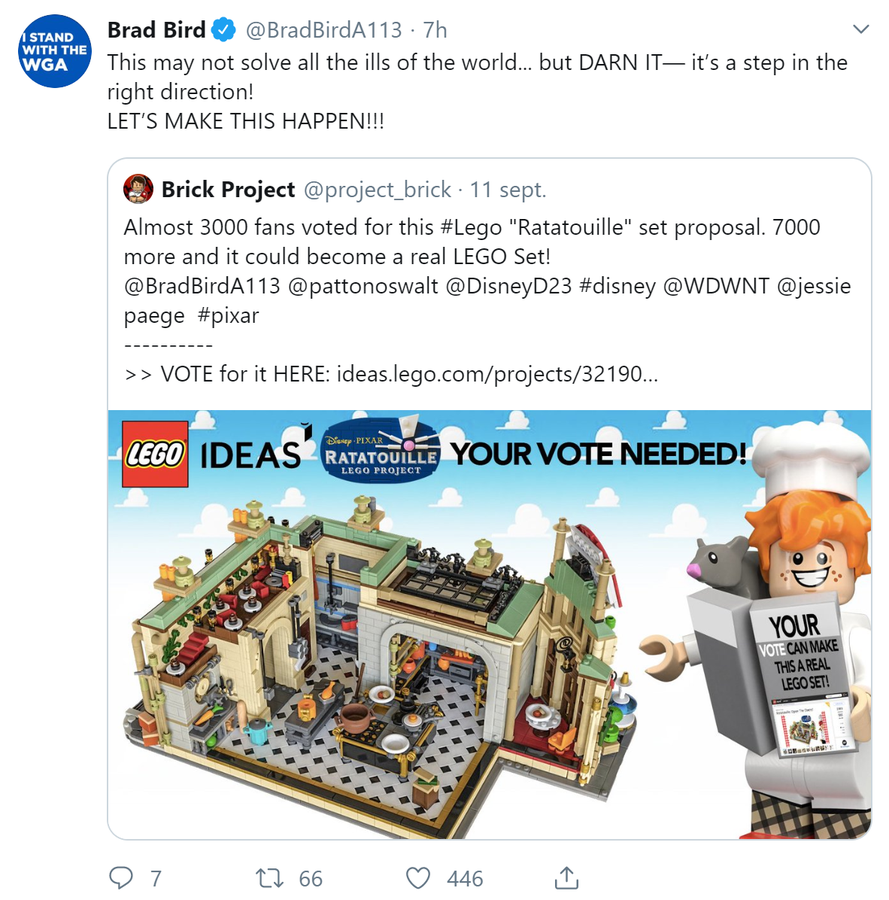
Task: Click the LEGO logo in the image
Action: (x=155, y=454)
